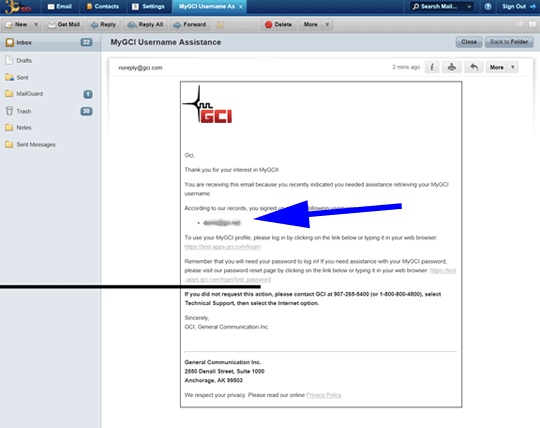The height and width of the screenshot is (428, 540).
Task: Open the Inbox folder
Action: tap(50, 42)
